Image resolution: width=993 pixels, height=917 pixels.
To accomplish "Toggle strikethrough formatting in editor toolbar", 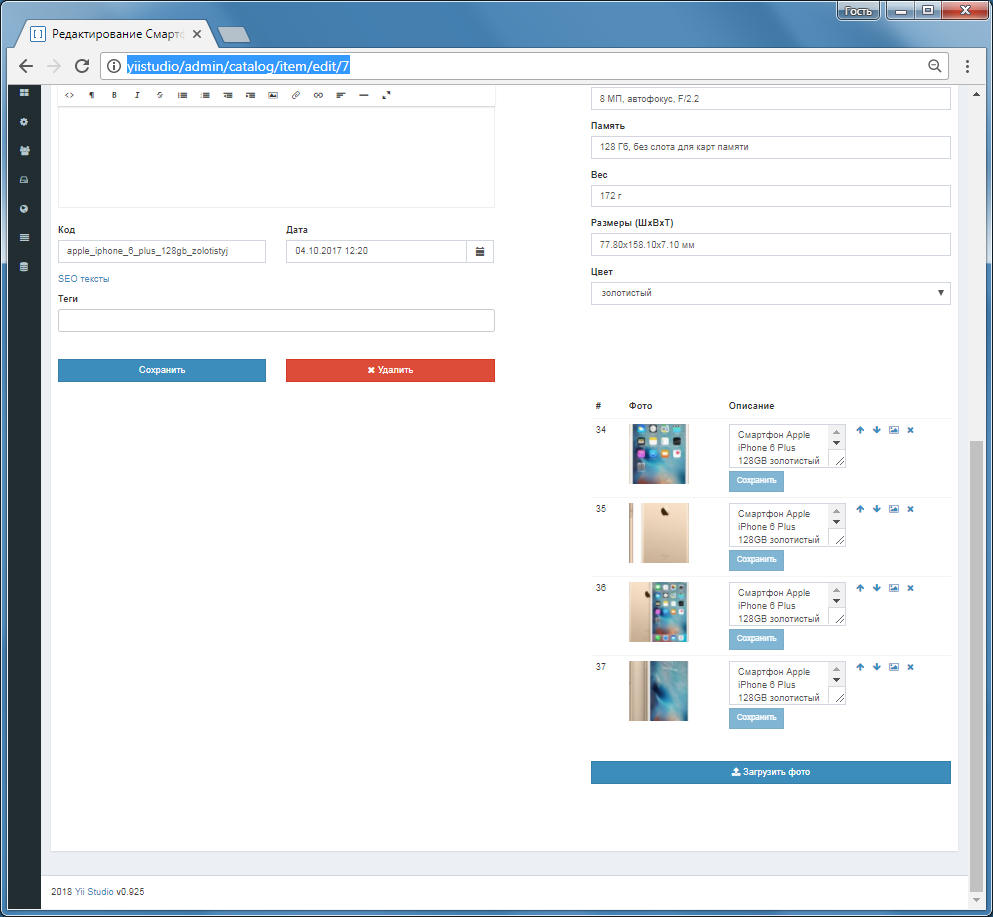I will click(160, 96).
